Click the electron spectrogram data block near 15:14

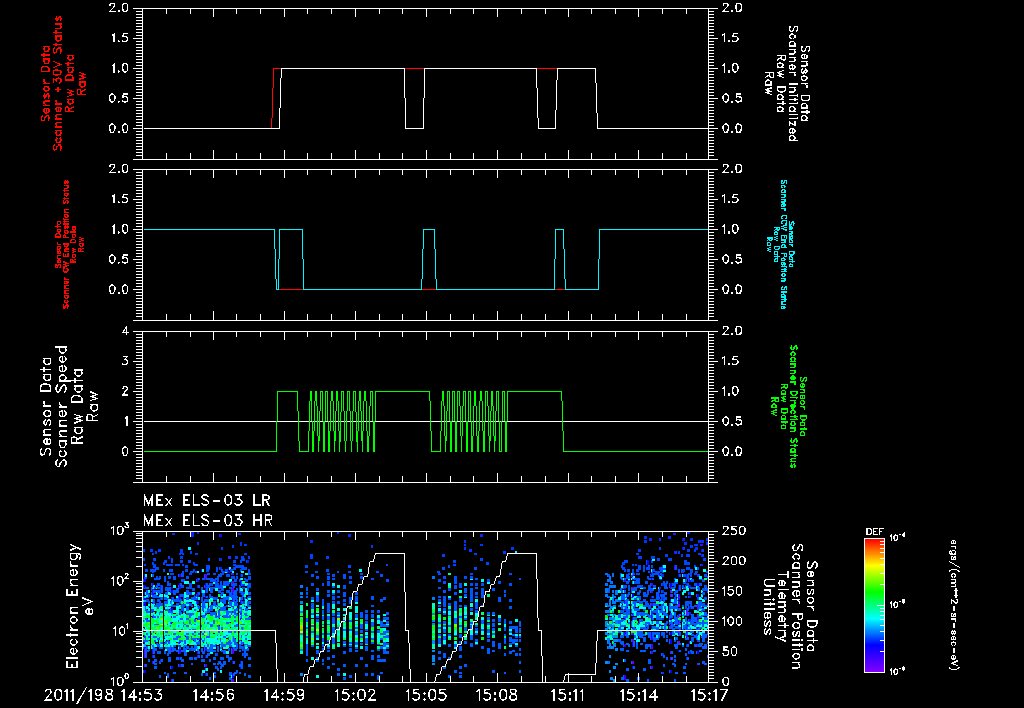(656, 606)
